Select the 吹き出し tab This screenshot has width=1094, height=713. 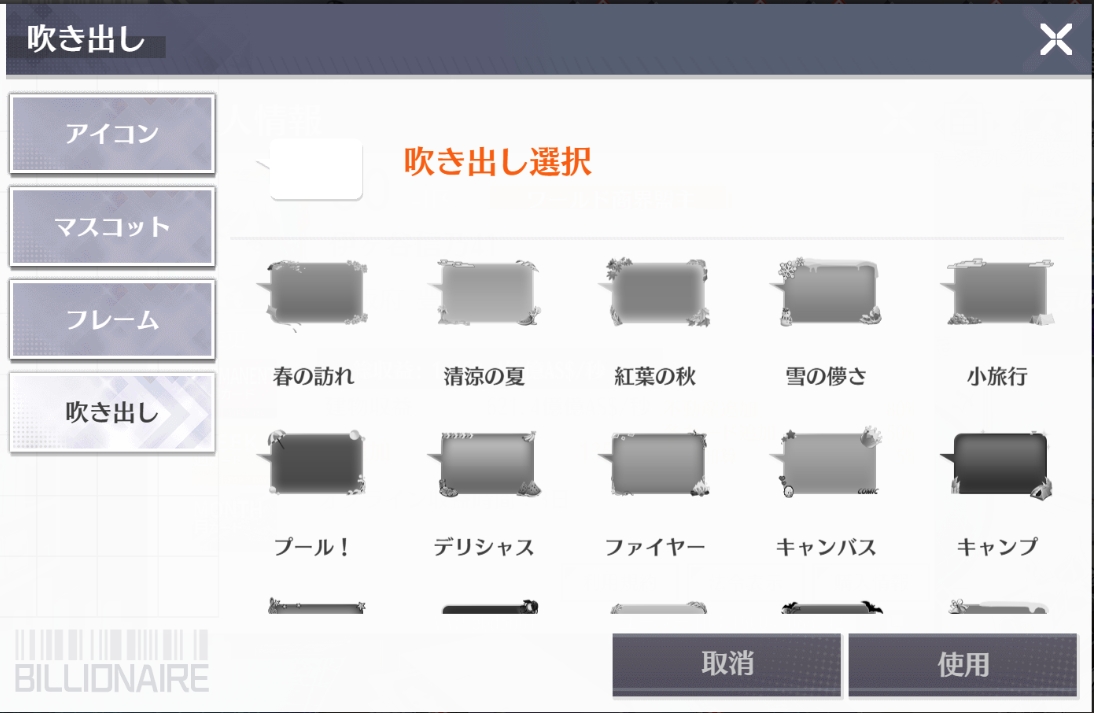coord(112,413)
